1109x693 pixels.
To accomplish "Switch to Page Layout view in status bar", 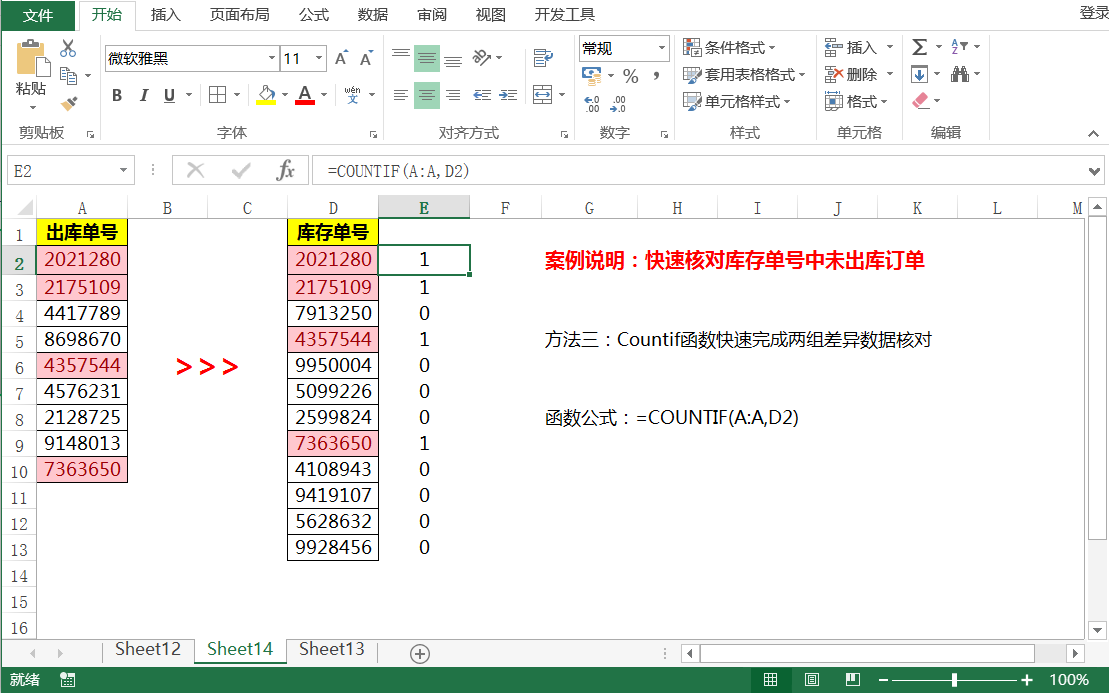I will click(812, 680).
